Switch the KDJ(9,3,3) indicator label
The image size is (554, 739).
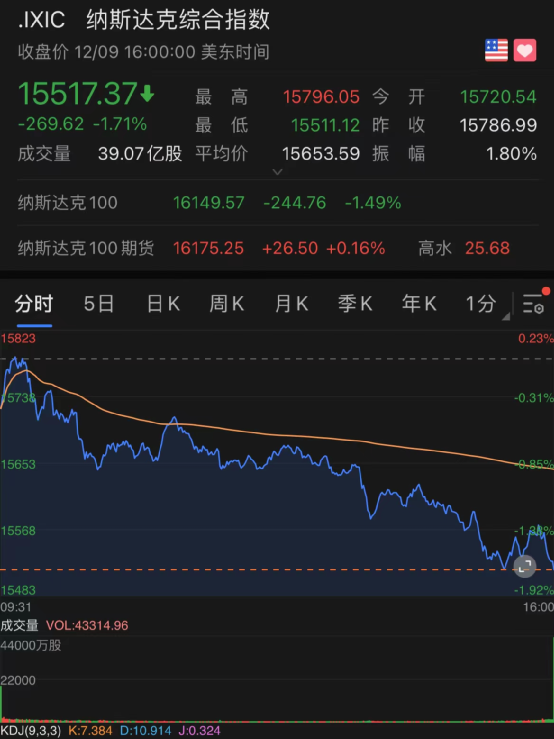tap(30, 731)
